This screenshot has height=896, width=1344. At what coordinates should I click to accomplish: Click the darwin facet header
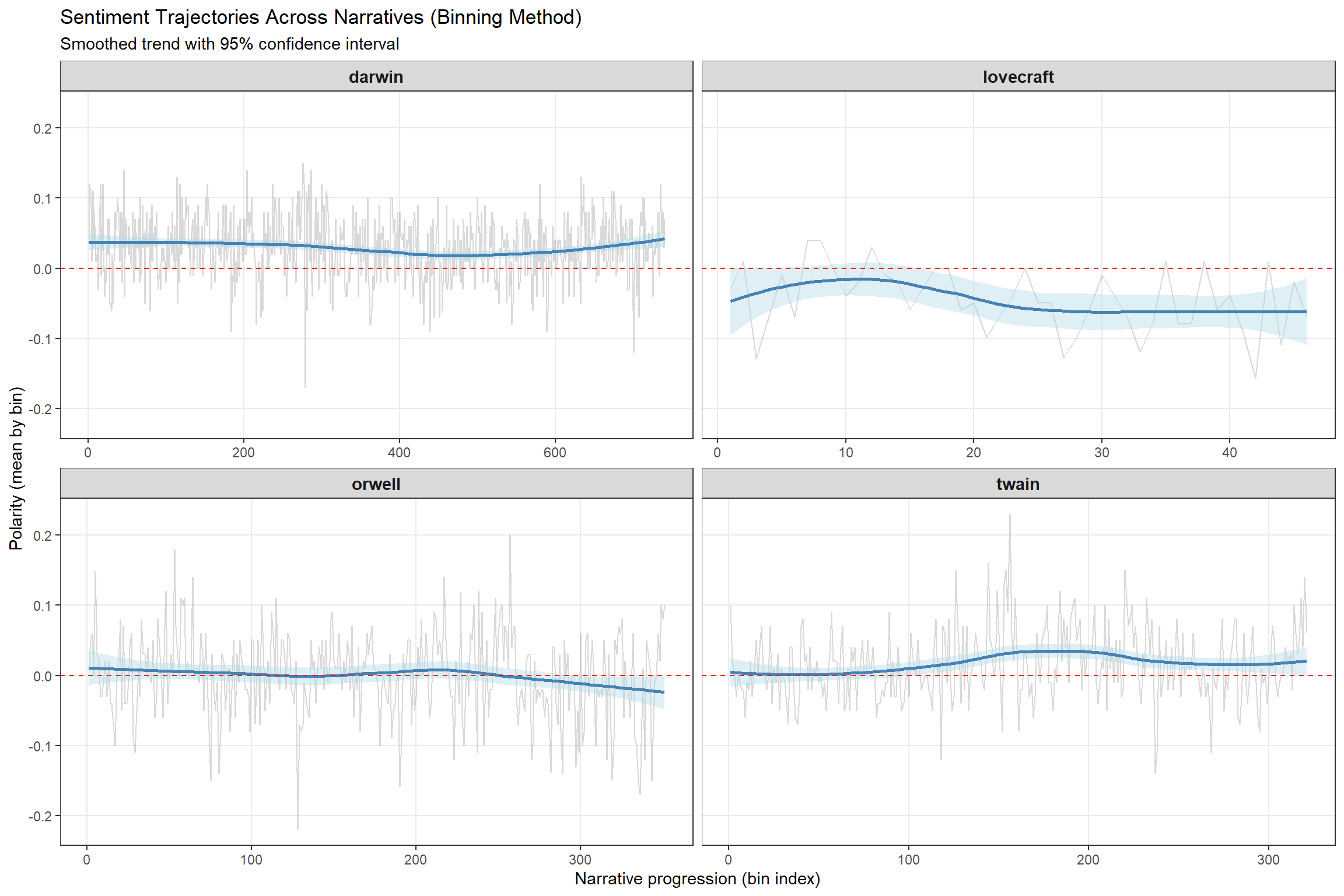pyautogui.click(x=376, y=77)
